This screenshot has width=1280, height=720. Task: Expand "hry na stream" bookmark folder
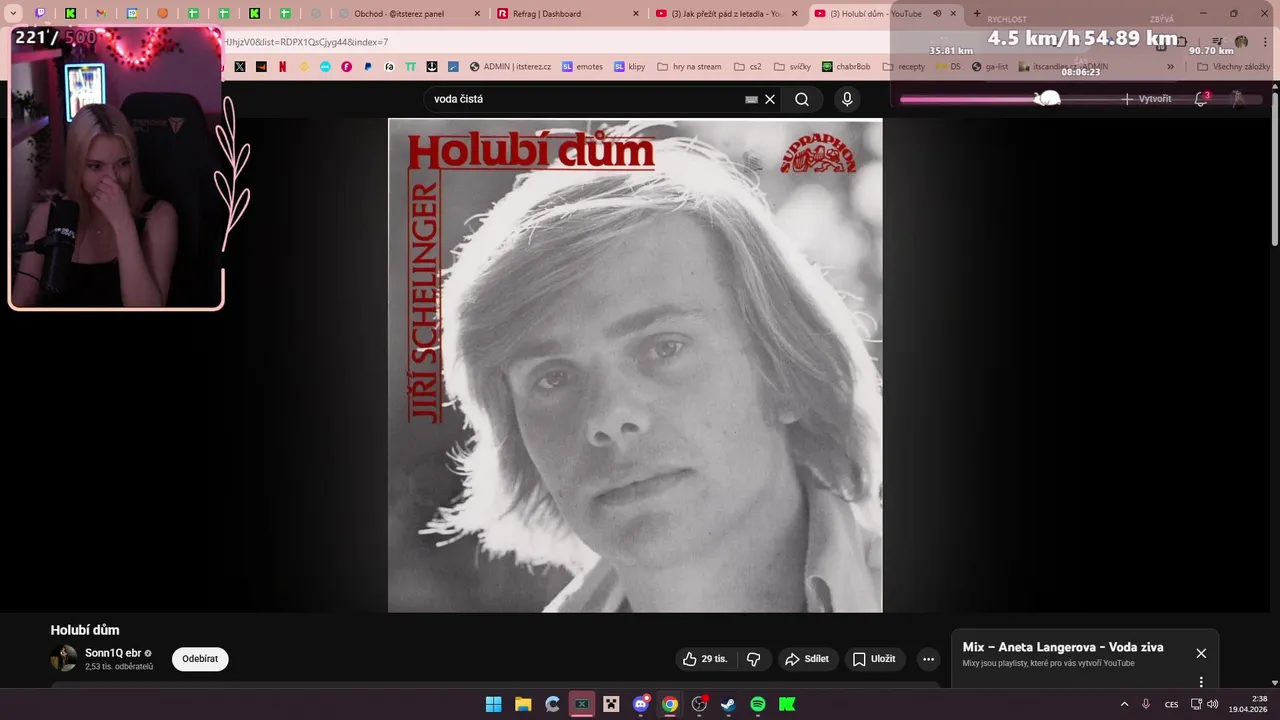(x=689, y=67)
